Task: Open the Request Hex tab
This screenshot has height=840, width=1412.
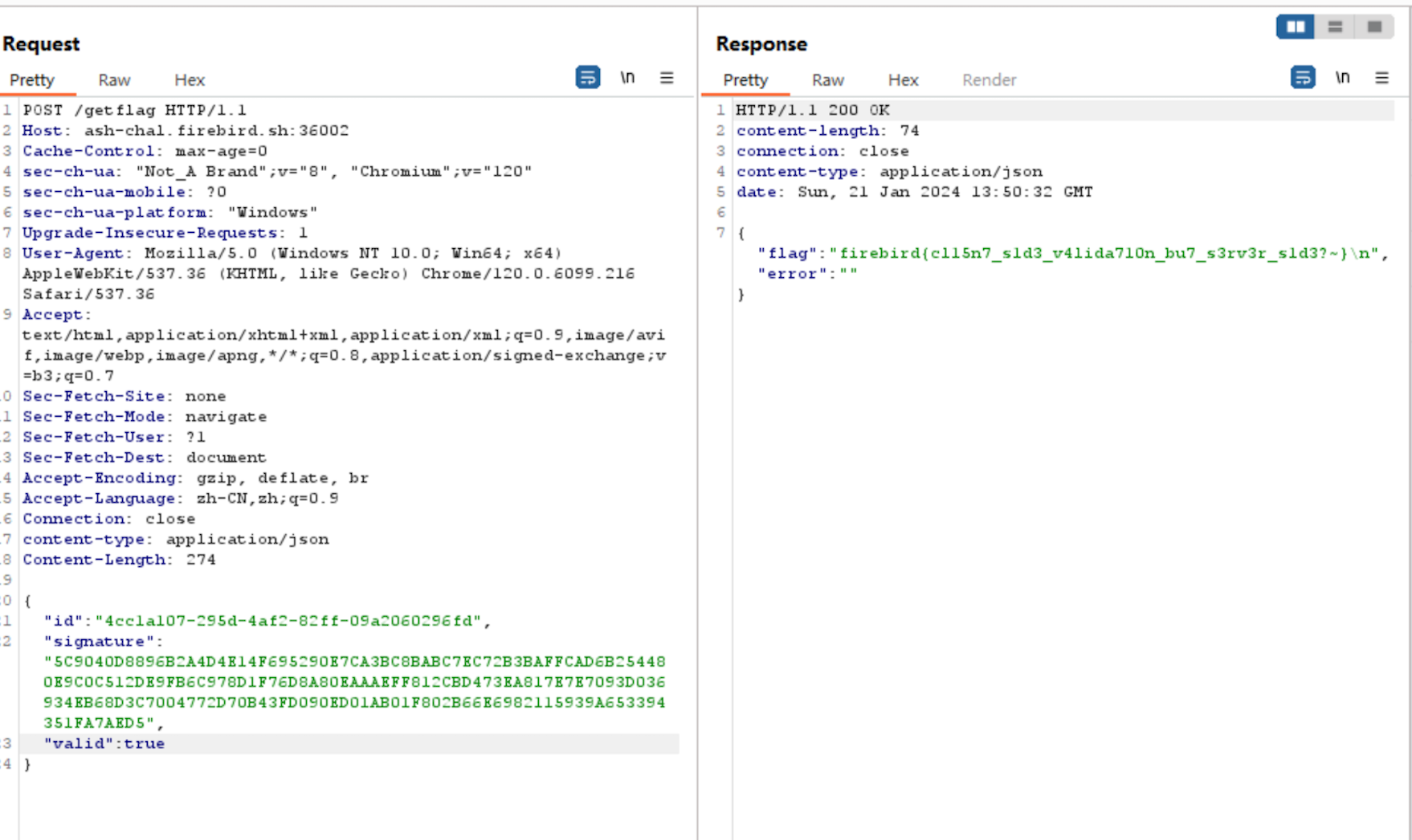Action: (190, 80)
